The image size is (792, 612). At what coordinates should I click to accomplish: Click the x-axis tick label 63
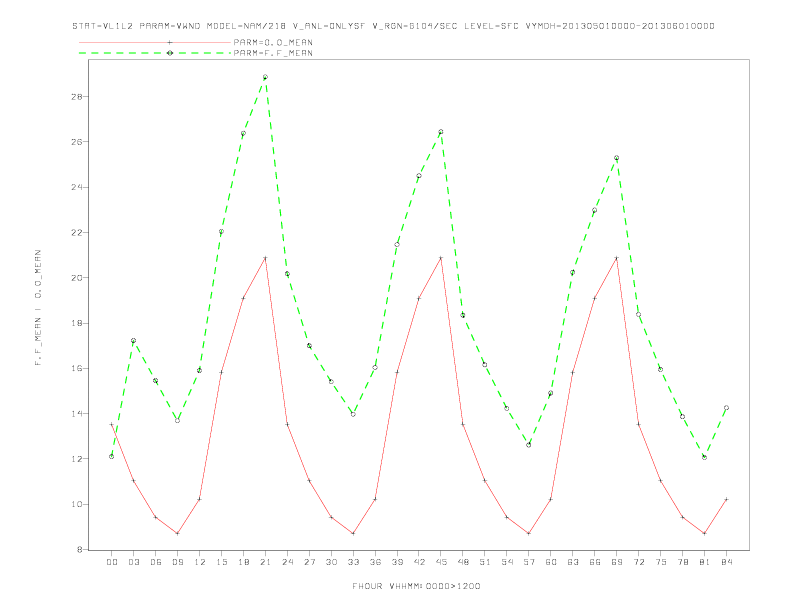click(573, 562)
